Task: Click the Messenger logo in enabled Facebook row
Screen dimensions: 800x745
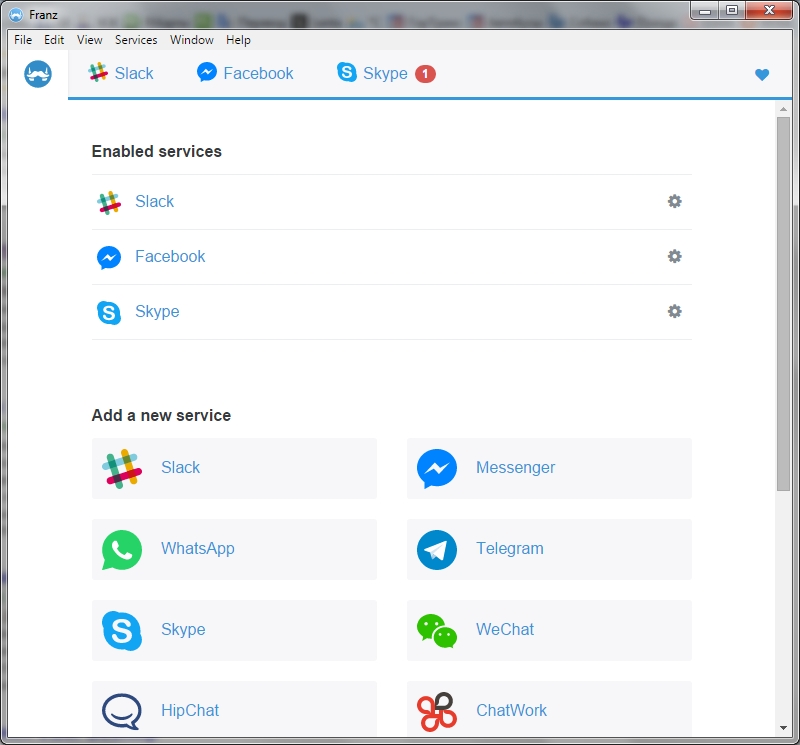Action: 109,258
